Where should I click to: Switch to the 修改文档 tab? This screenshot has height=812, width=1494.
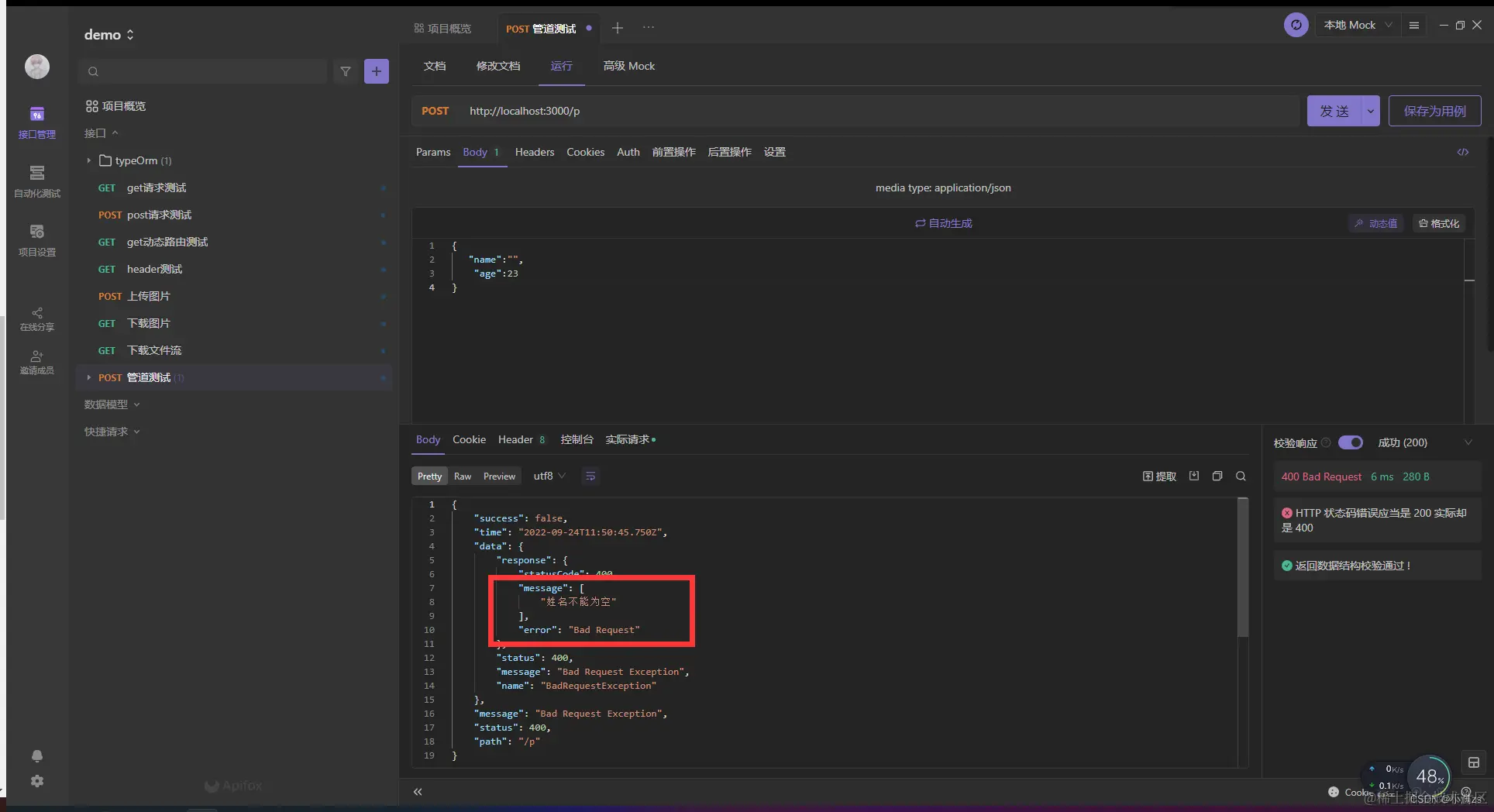coord(498,66)
